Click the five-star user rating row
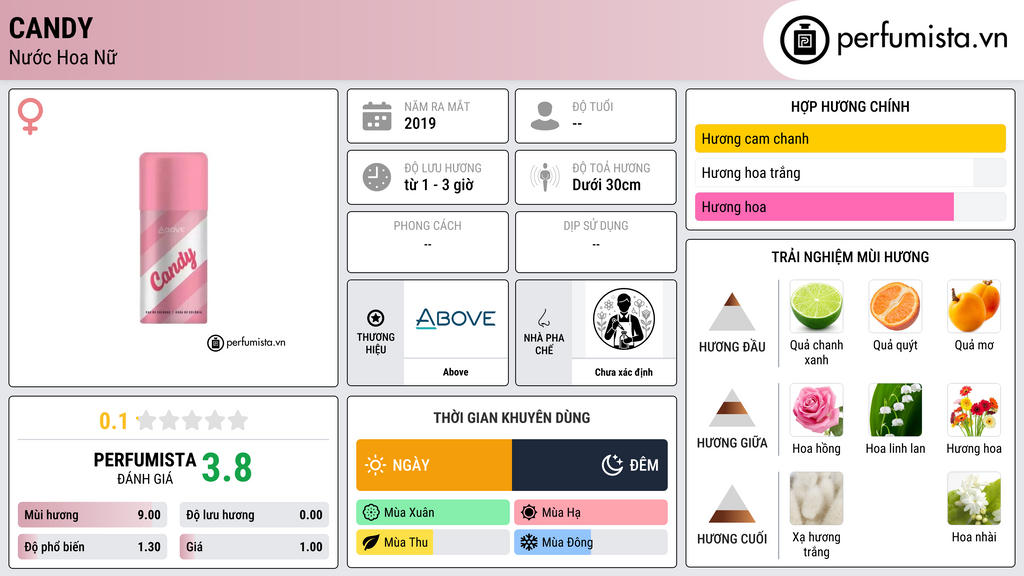This screenshot has width=1024, height=576. [192, 421]
